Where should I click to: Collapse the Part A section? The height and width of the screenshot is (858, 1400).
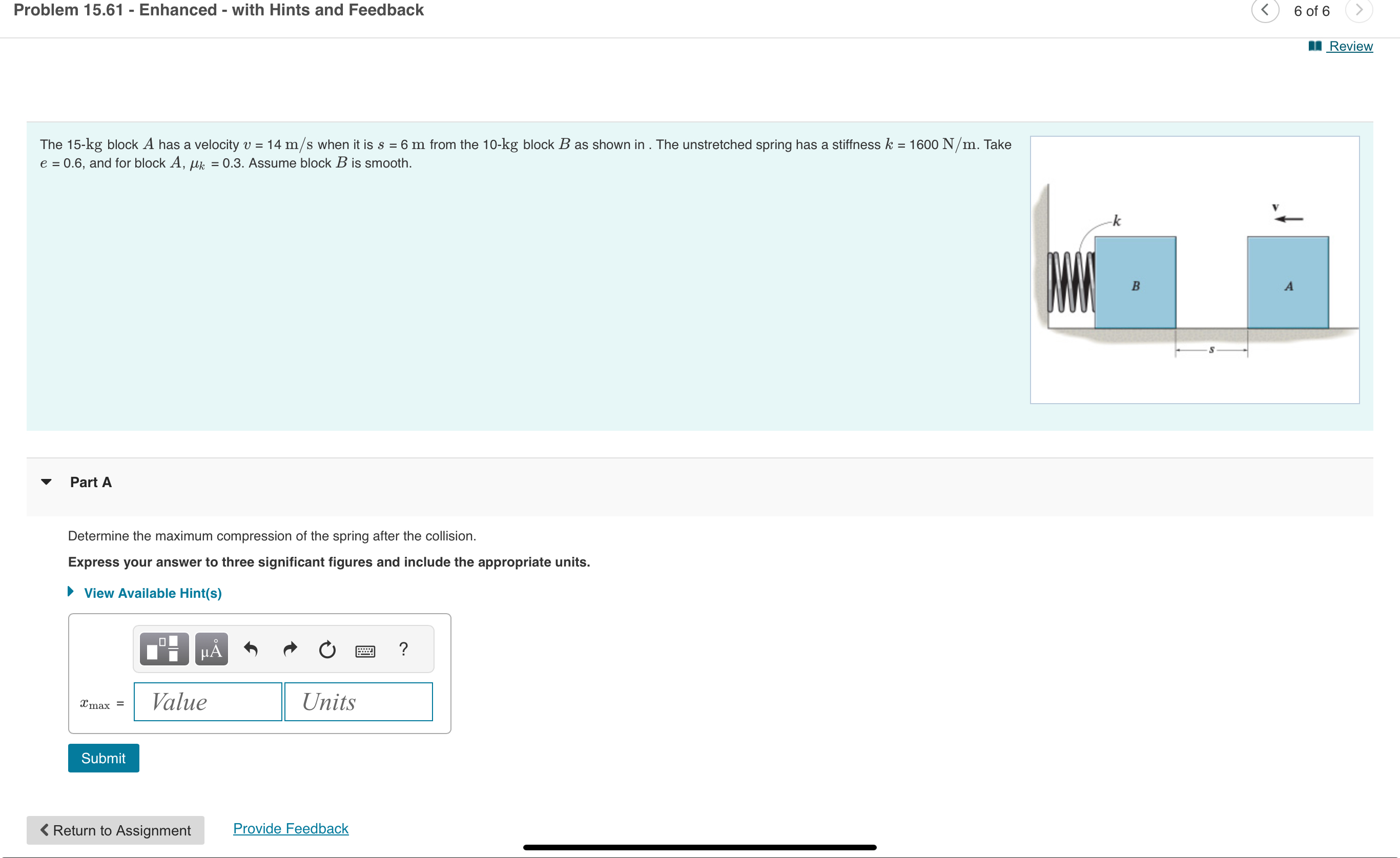47,482
